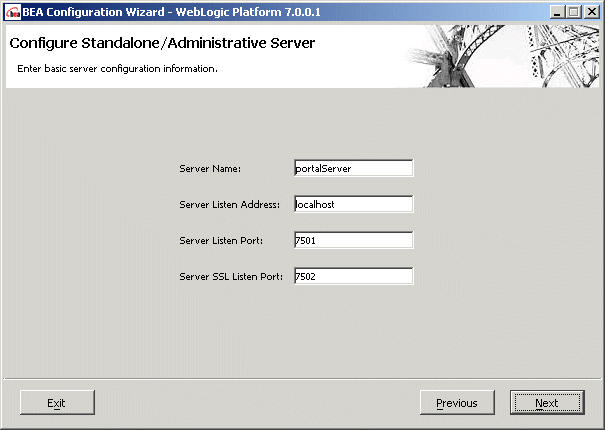
Task: Close the Configuration Wizard window
Action: [x=591, y=12]
